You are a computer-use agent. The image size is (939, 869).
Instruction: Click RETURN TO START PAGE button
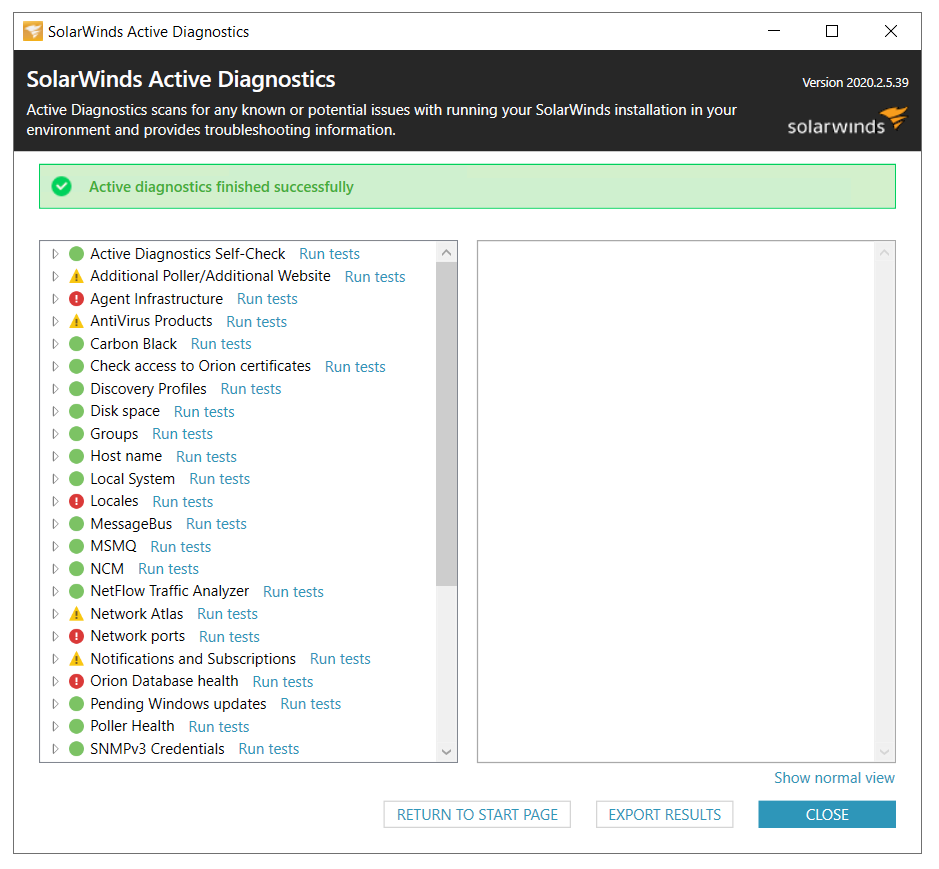(477, 815)
